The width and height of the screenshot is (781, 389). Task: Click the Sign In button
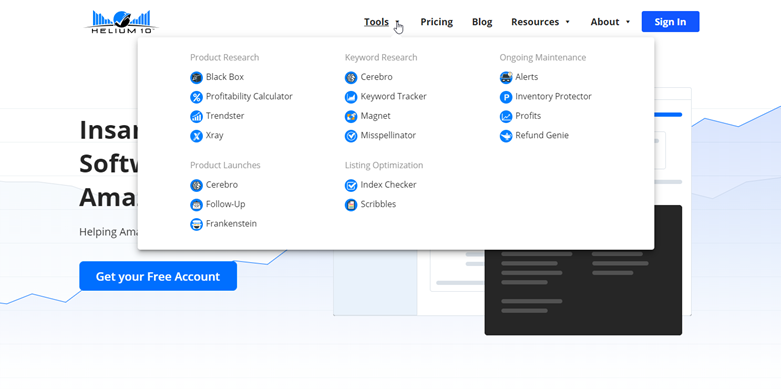670,21
